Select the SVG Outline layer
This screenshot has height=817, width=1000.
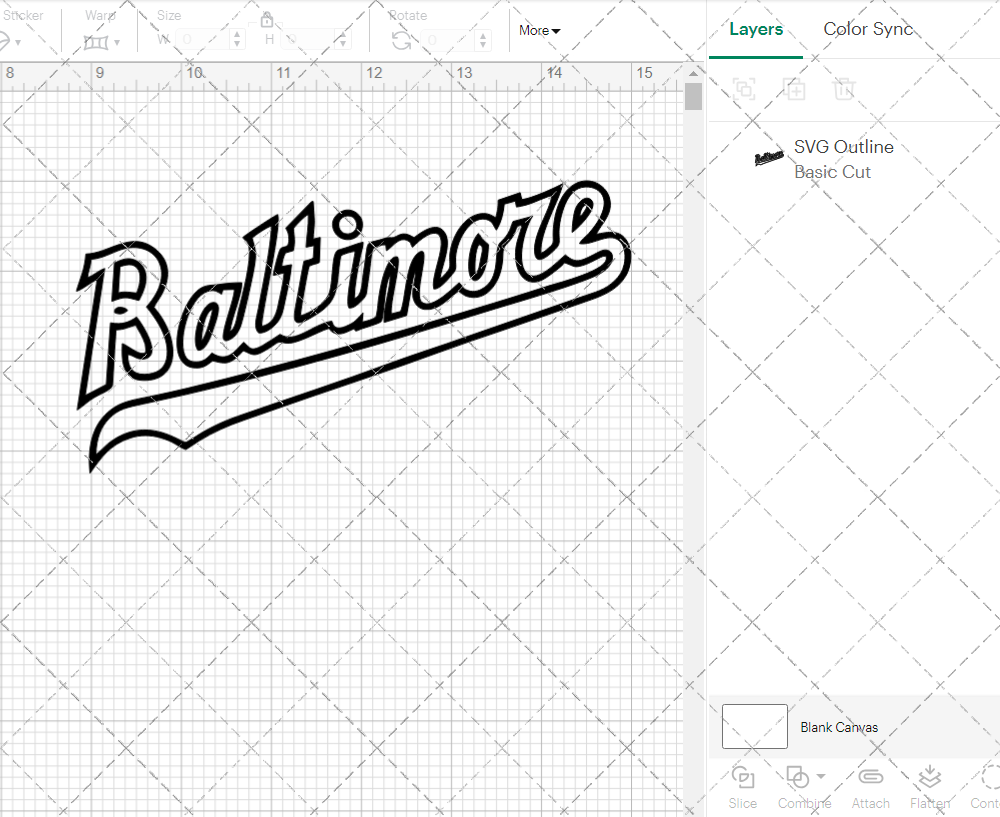pos(843,159)
